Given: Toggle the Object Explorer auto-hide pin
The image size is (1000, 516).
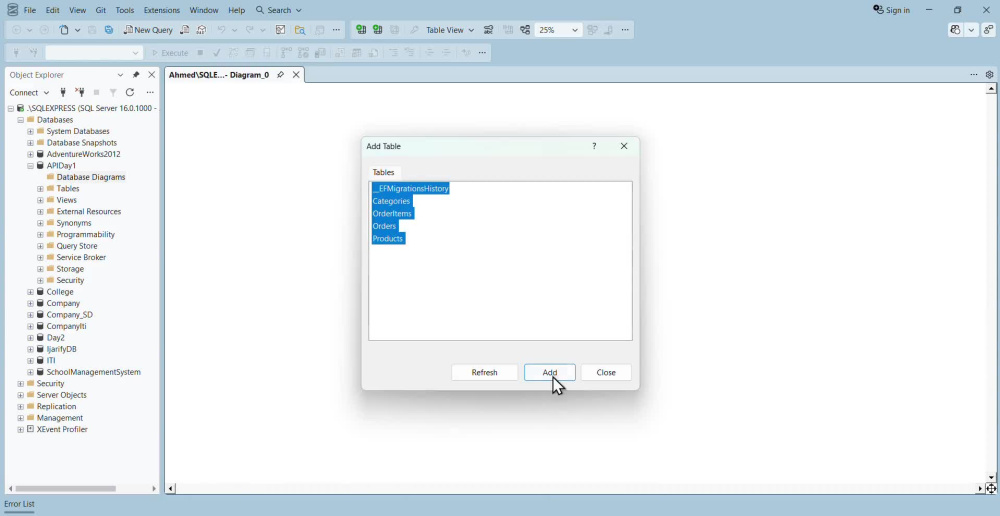Looking at the screenshot, I should 136,75.
